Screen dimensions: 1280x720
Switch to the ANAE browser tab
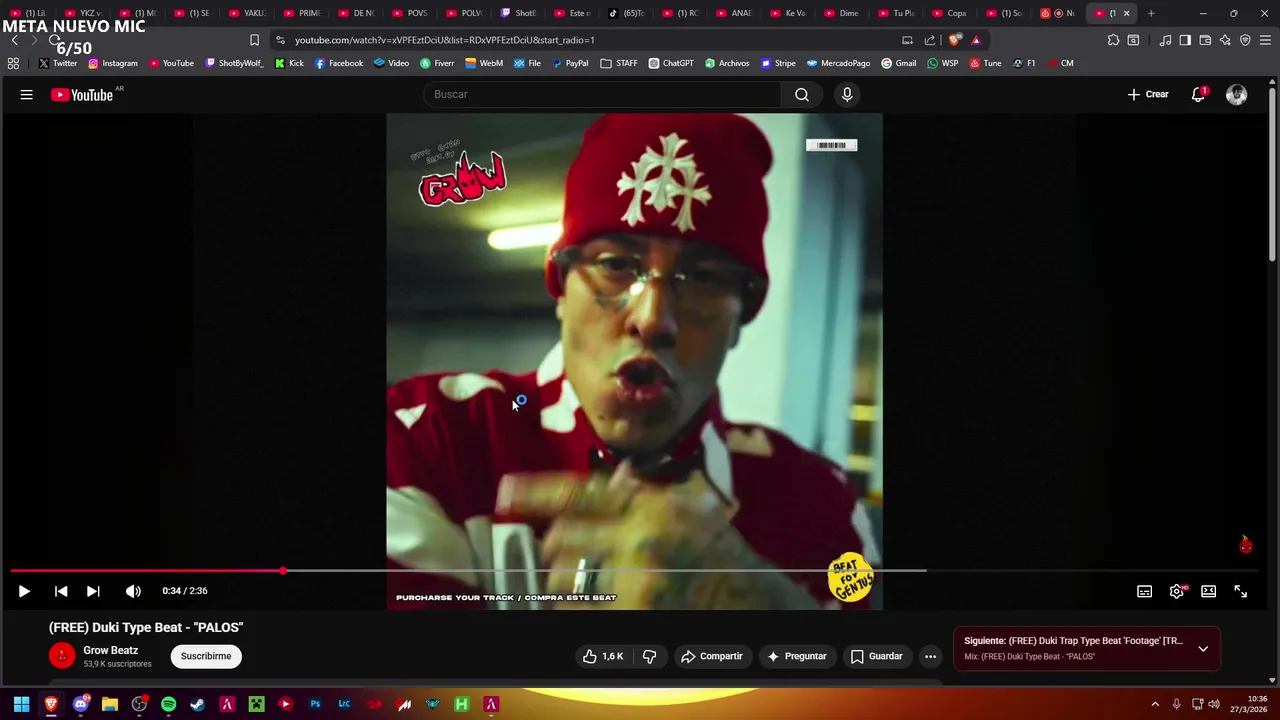(x=732, y=13)
